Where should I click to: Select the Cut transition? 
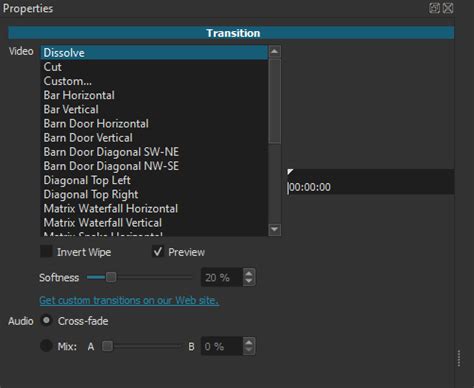[154, 67]
